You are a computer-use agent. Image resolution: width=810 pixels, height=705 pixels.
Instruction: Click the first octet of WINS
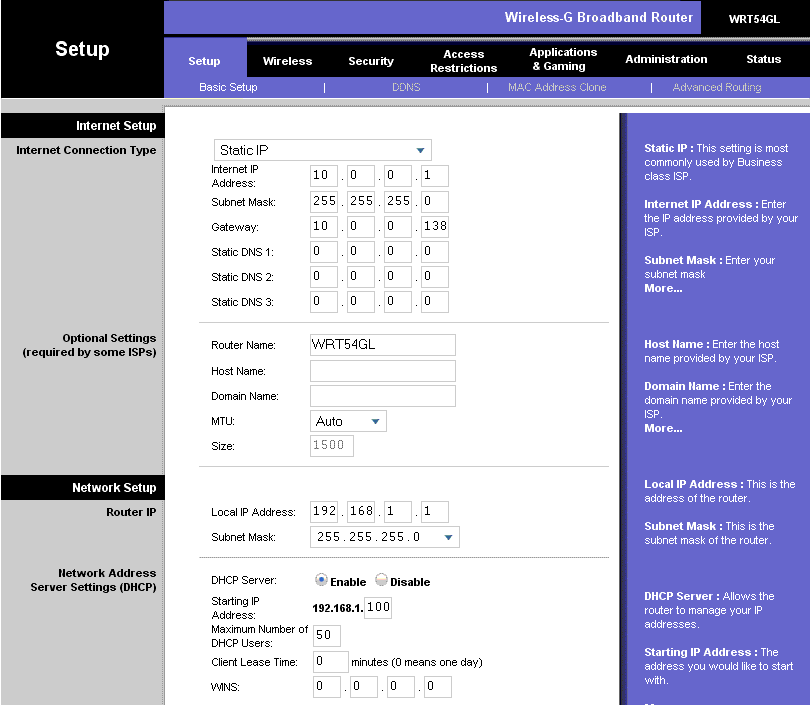pyautogui.click(x=327, y=687)
